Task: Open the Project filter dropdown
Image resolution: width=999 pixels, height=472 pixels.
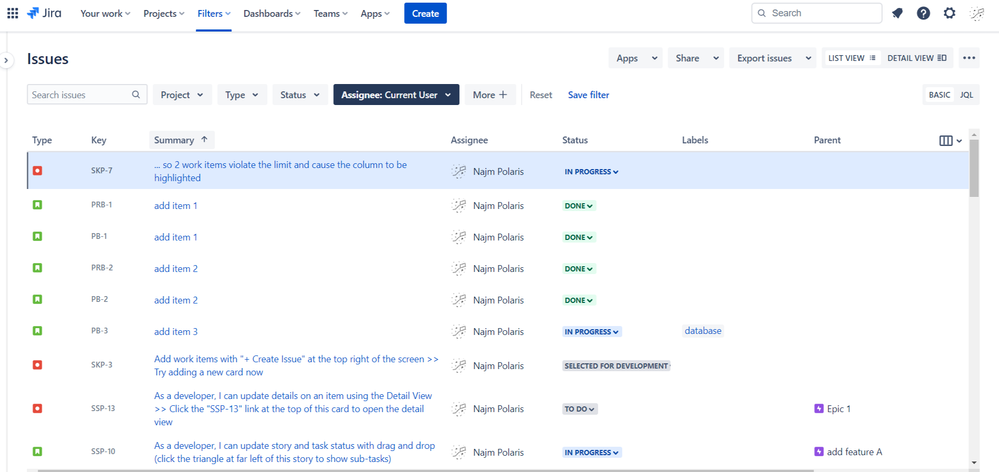Action: (x=182, y=95)
